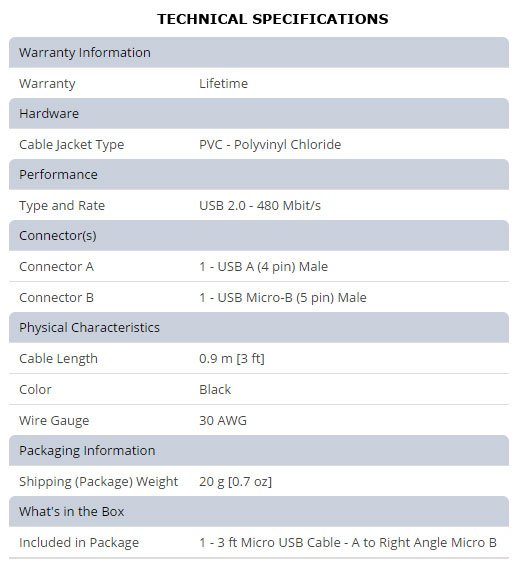Select the Included in Package description text

click(347, 543)
